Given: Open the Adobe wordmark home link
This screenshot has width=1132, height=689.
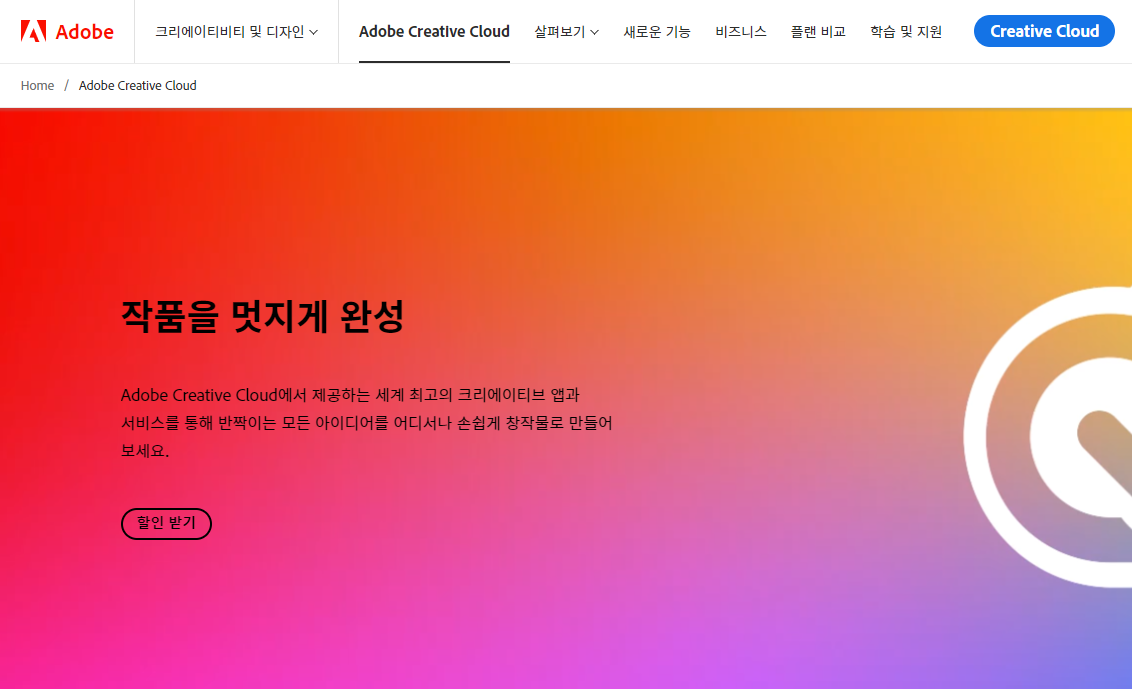Looking at the screenshot, I should 84,32.
